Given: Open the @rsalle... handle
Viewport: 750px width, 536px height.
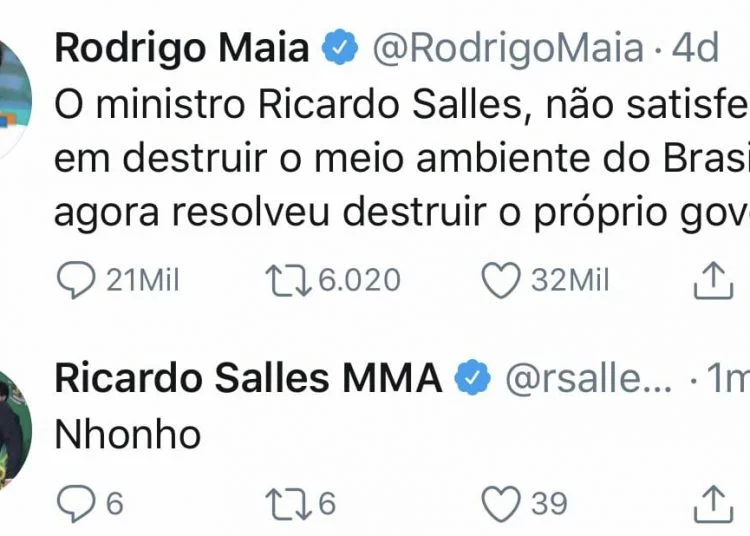Looking at the screenshot, I should click(589, 378).
